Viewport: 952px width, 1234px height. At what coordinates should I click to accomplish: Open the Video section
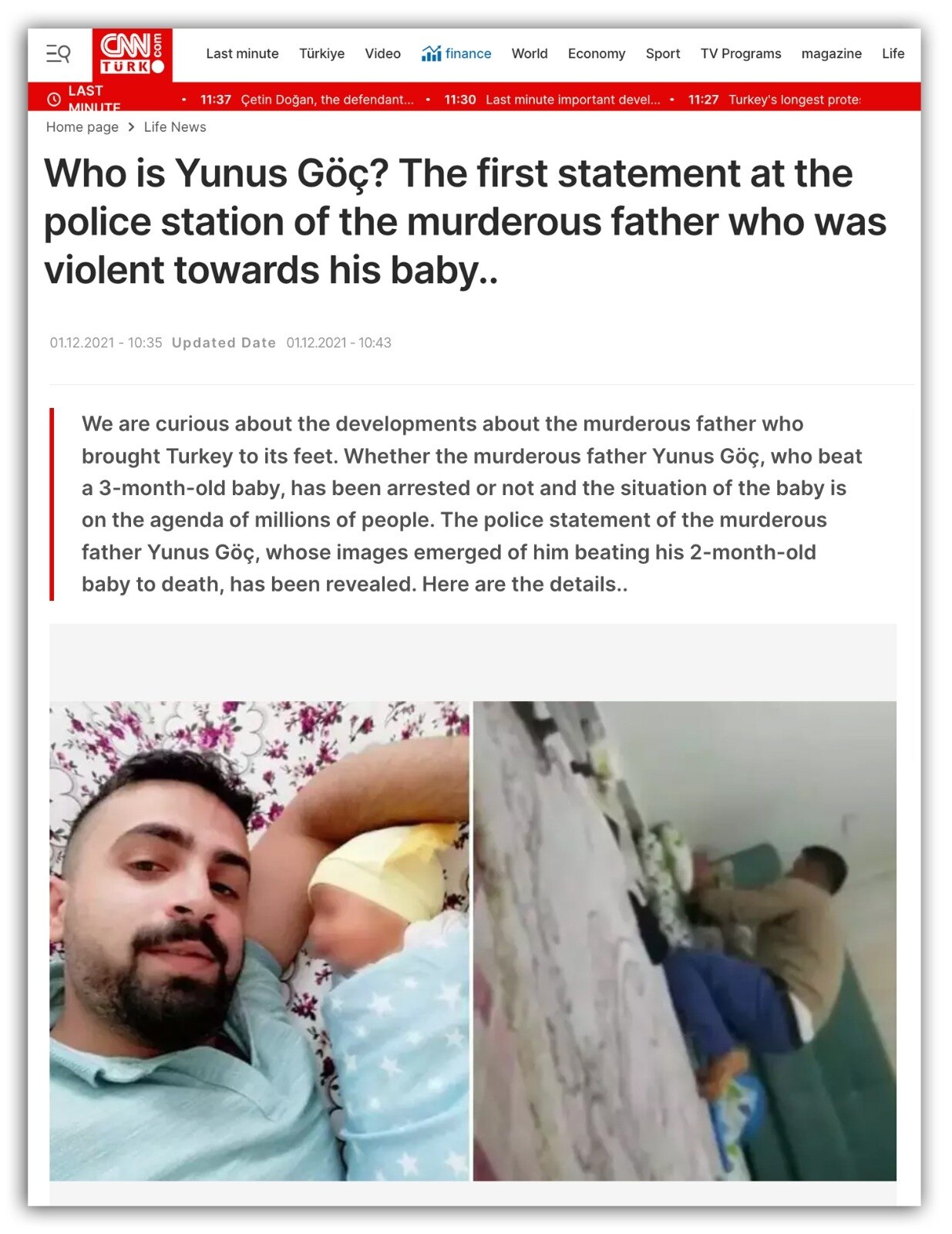pyautogui.click(x=382, y=53)
